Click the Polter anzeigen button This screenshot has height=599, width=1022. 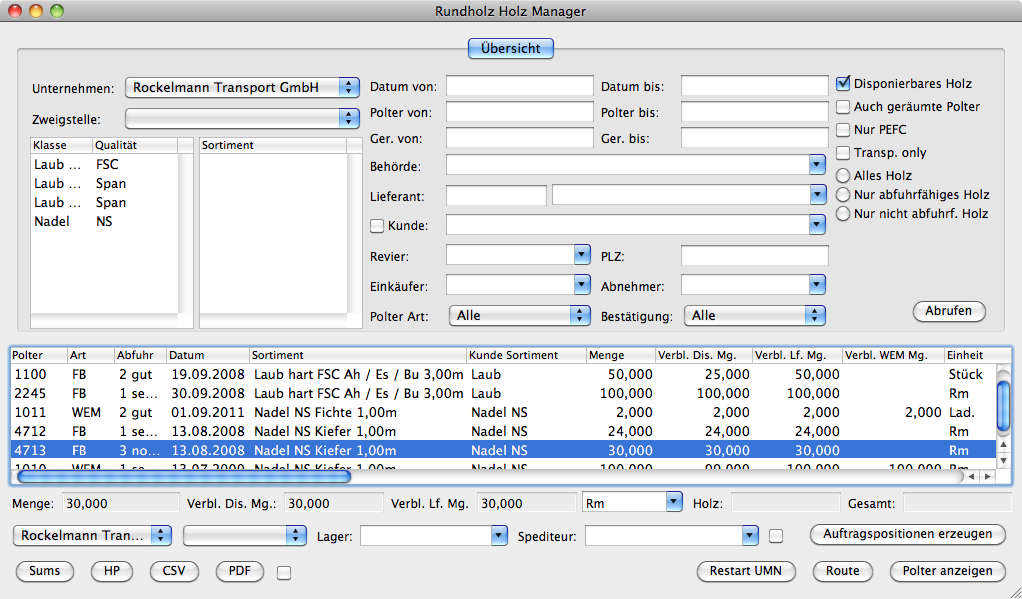click(946, 571)
